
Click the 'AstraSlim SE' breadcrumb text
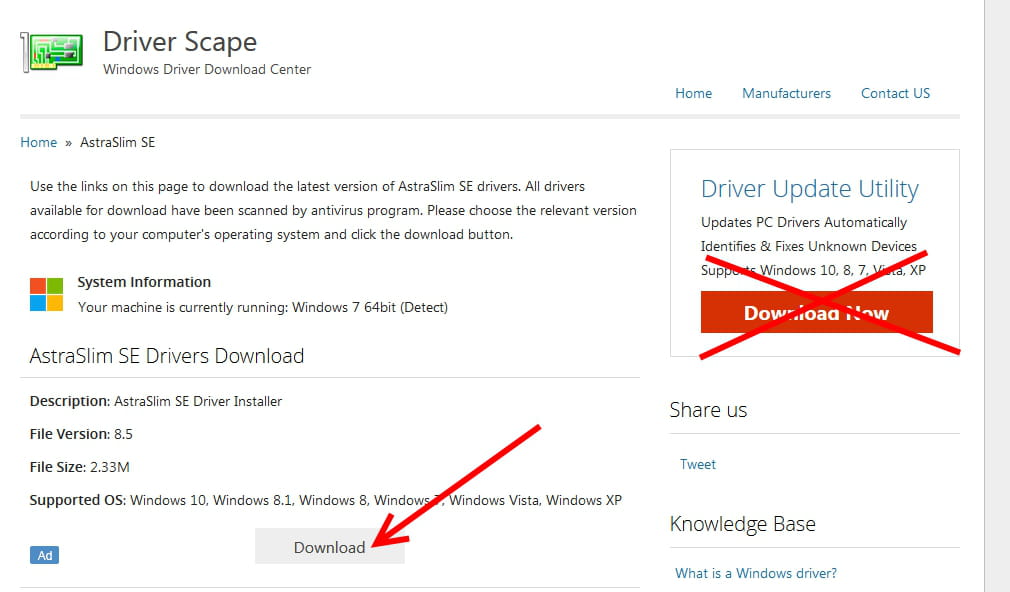(x=117, y=142)
